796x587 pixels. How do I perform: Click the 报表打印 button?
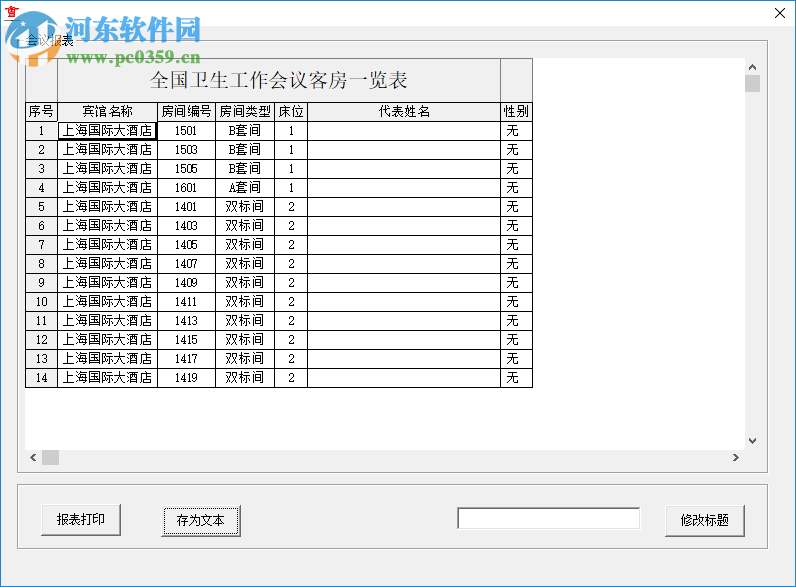pyautogui.click(x=81, y=519)
